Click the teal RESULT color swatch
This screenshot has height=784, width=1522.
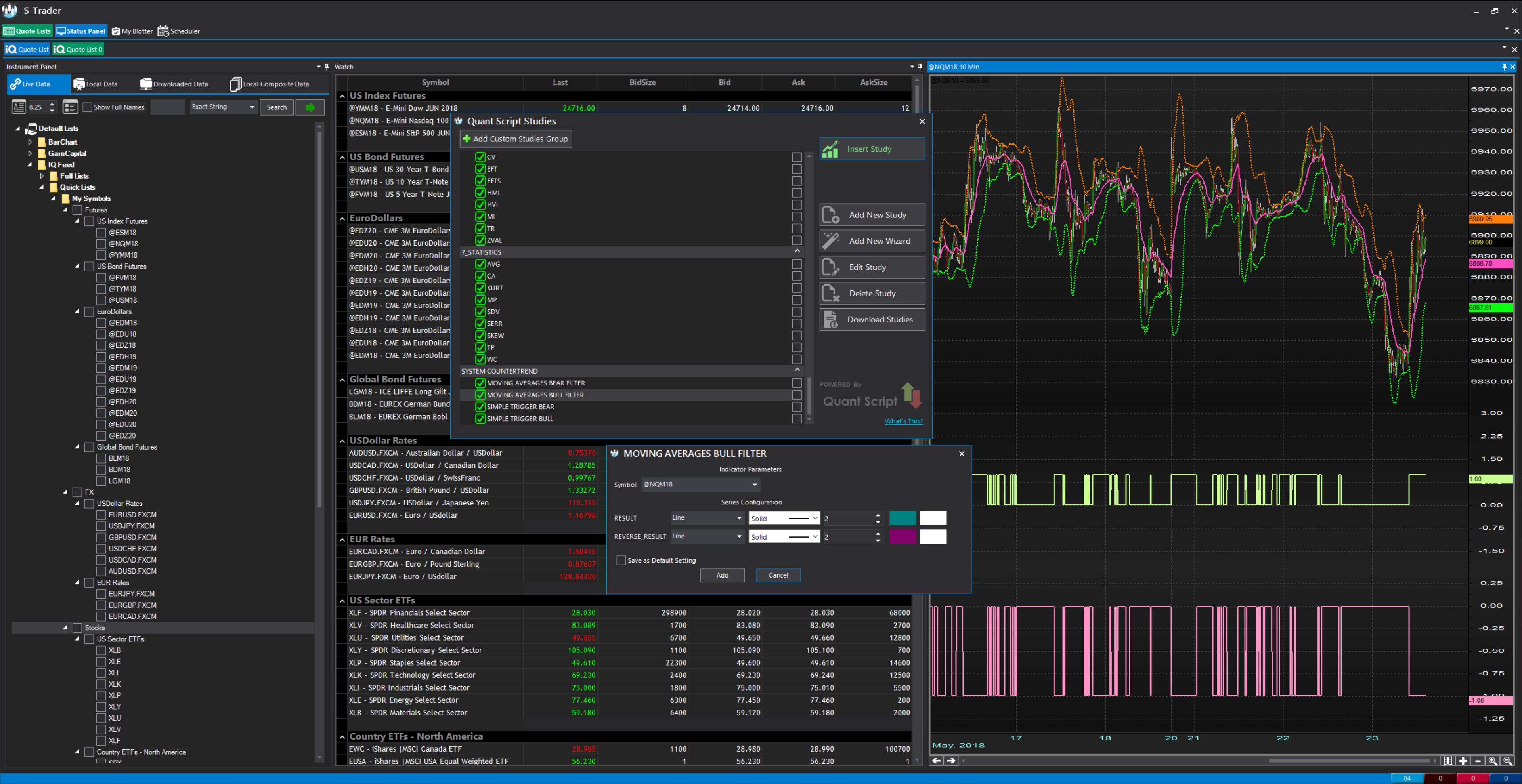pos(903,518)
